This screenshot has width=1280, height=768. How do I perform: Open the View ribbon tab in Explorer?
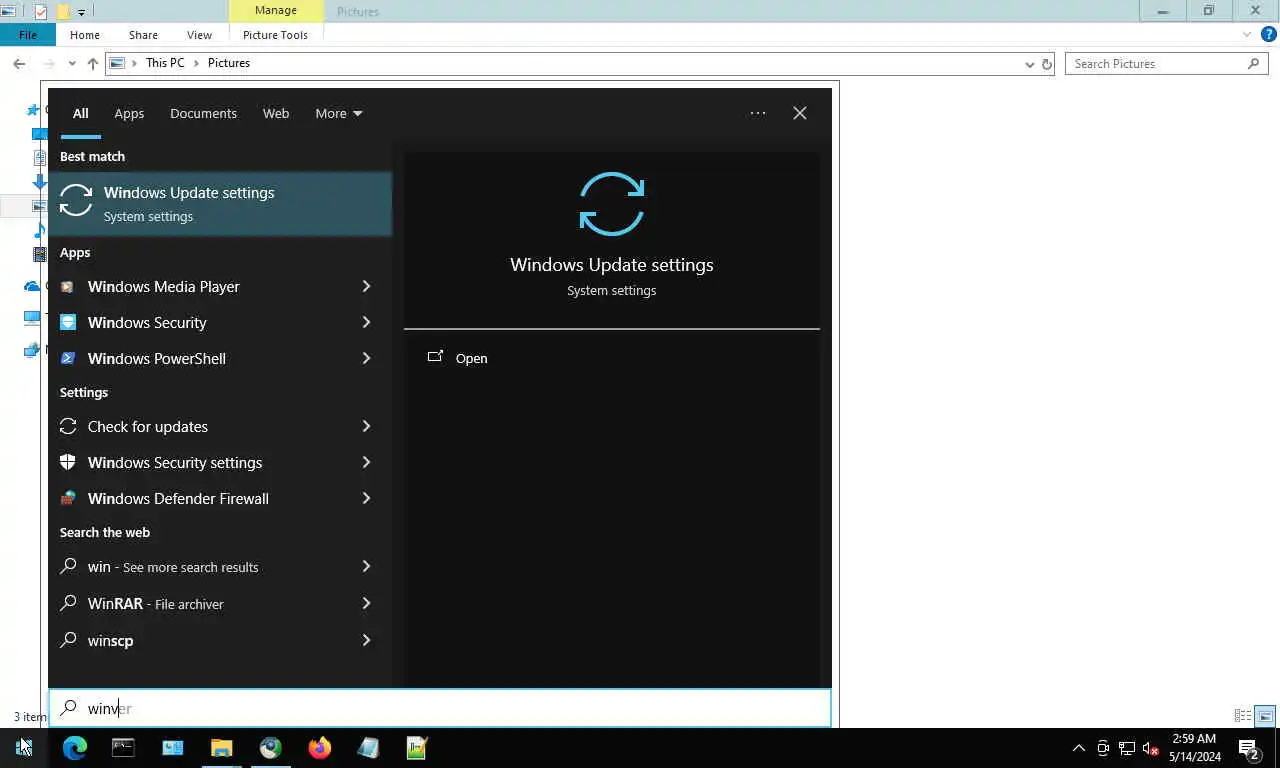coord(199,35)
